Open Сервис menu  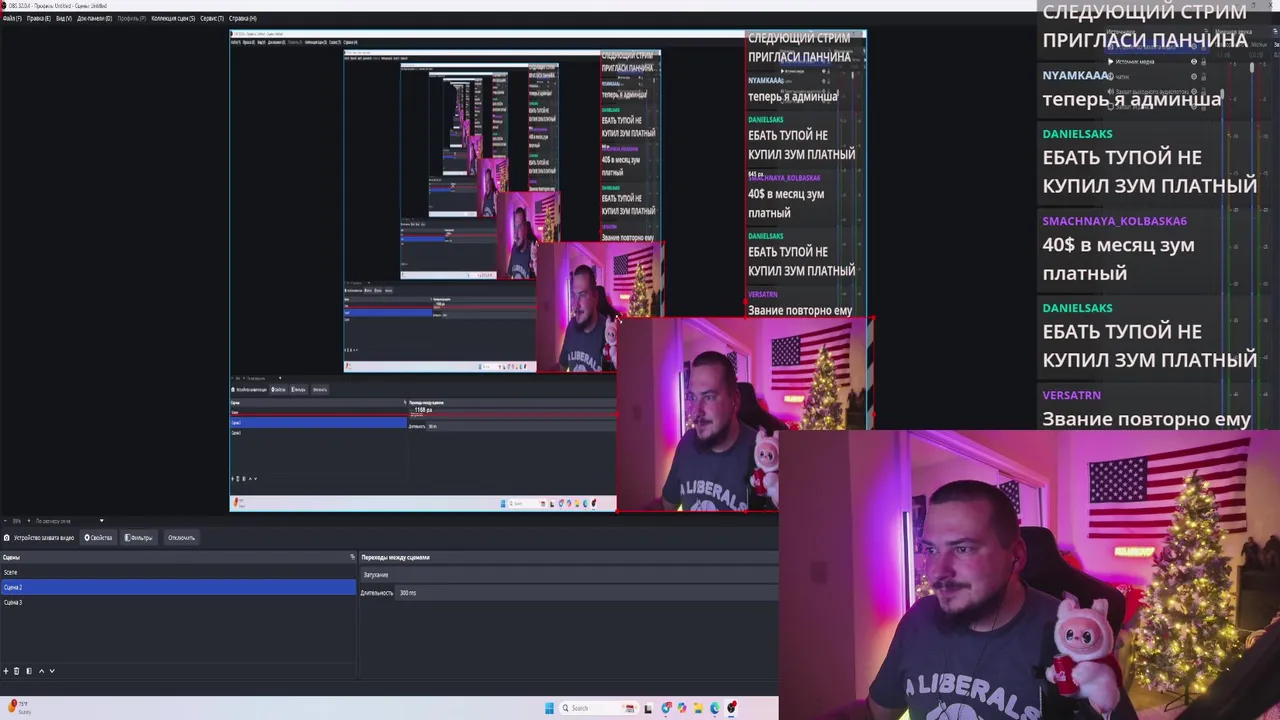pos(212,18)
